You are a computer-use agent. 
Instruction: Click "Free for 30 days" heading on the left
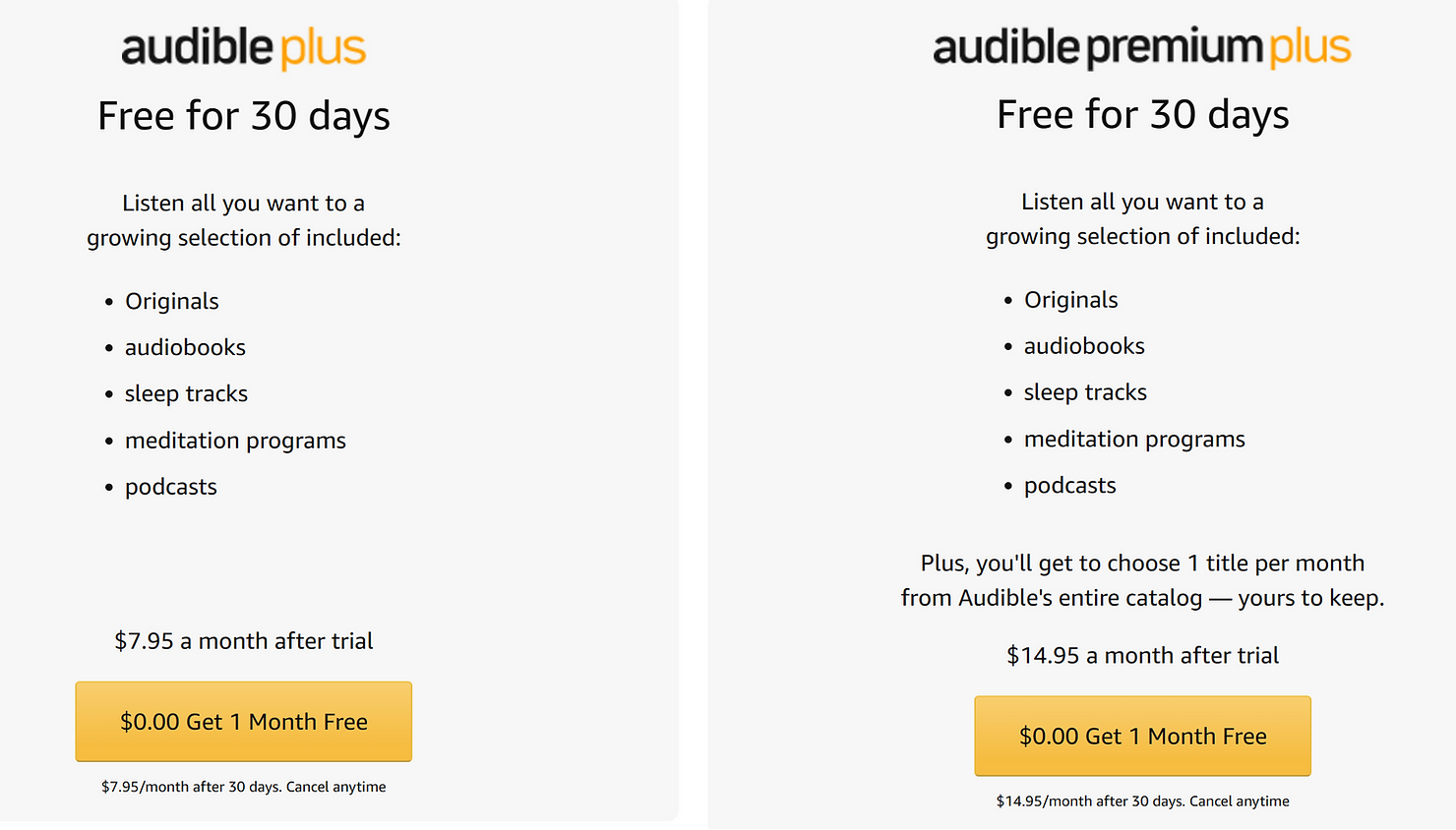(x=243, y=115)
